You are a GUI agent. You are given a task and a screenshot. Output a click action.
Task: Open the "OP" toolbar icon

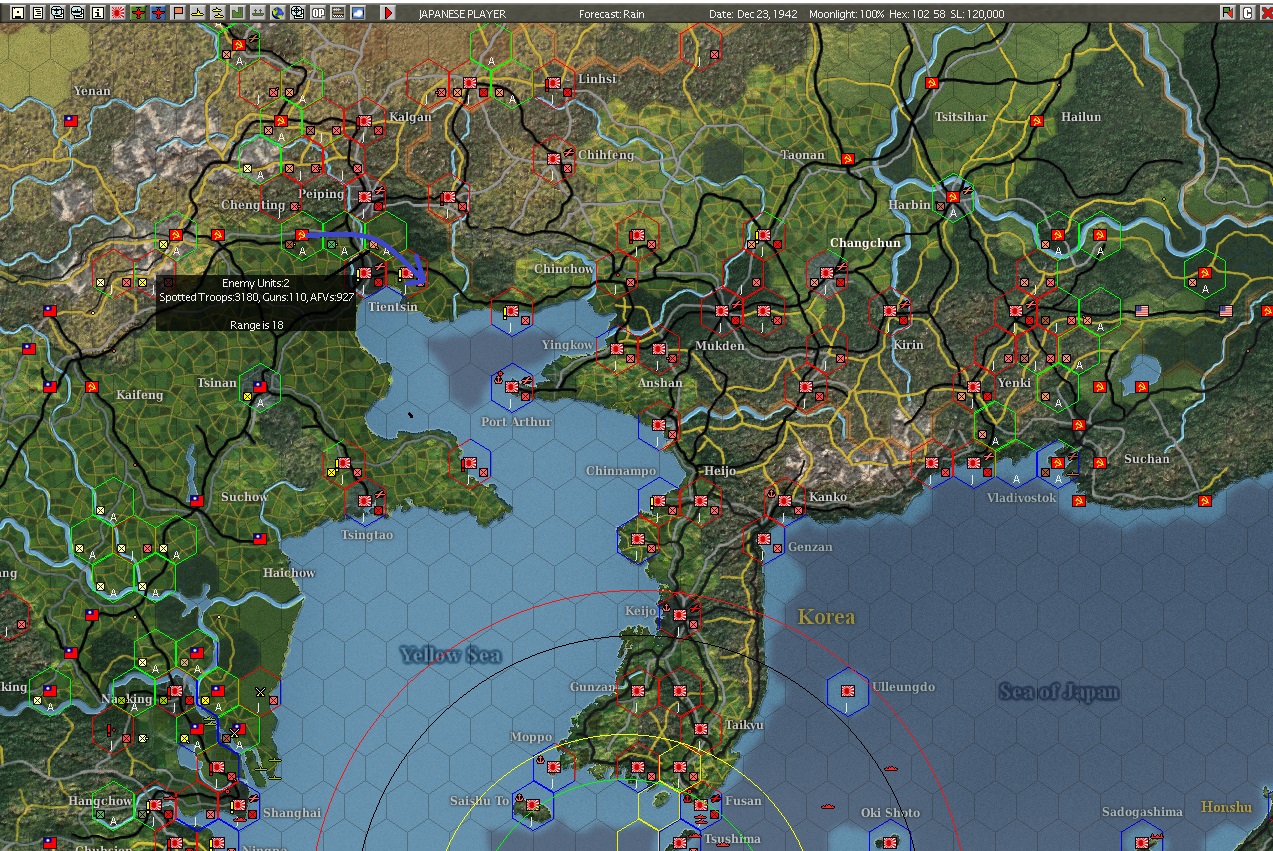(318, 13)
